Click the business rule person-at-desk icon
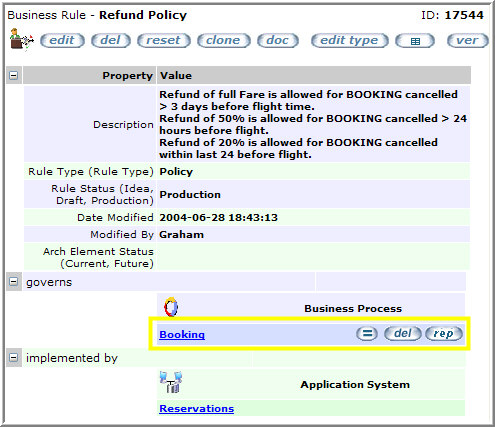The width and height of the screenshot is (495, 427). point(22,39)
